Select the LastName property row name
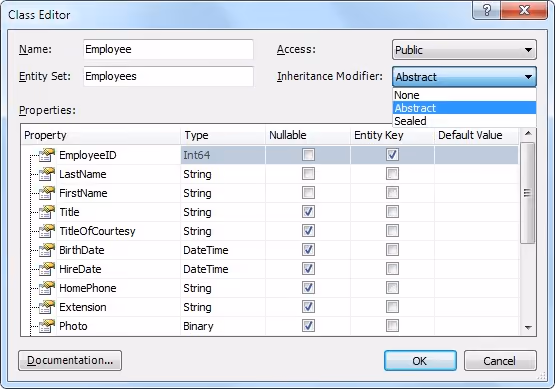 [x=83, y=174]
